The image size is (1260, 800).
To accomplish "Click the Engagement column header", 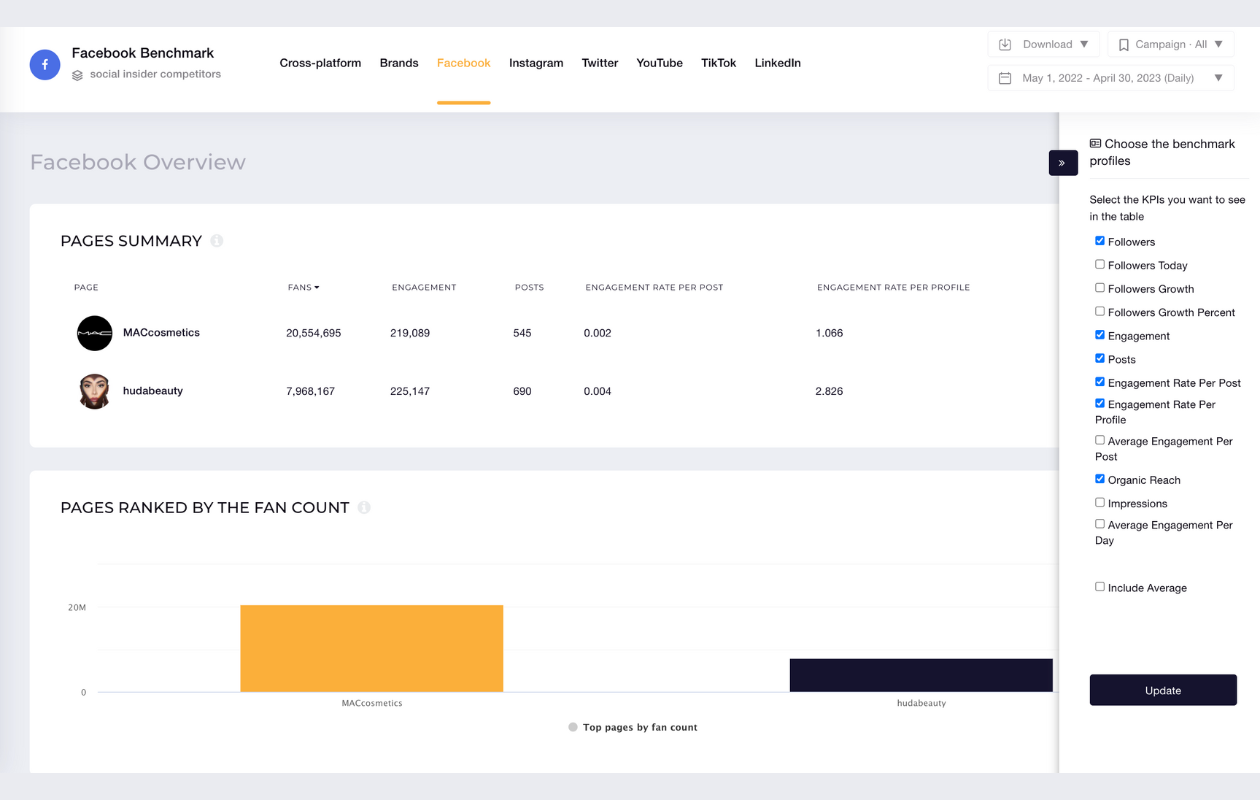I will tap(424, 287).
